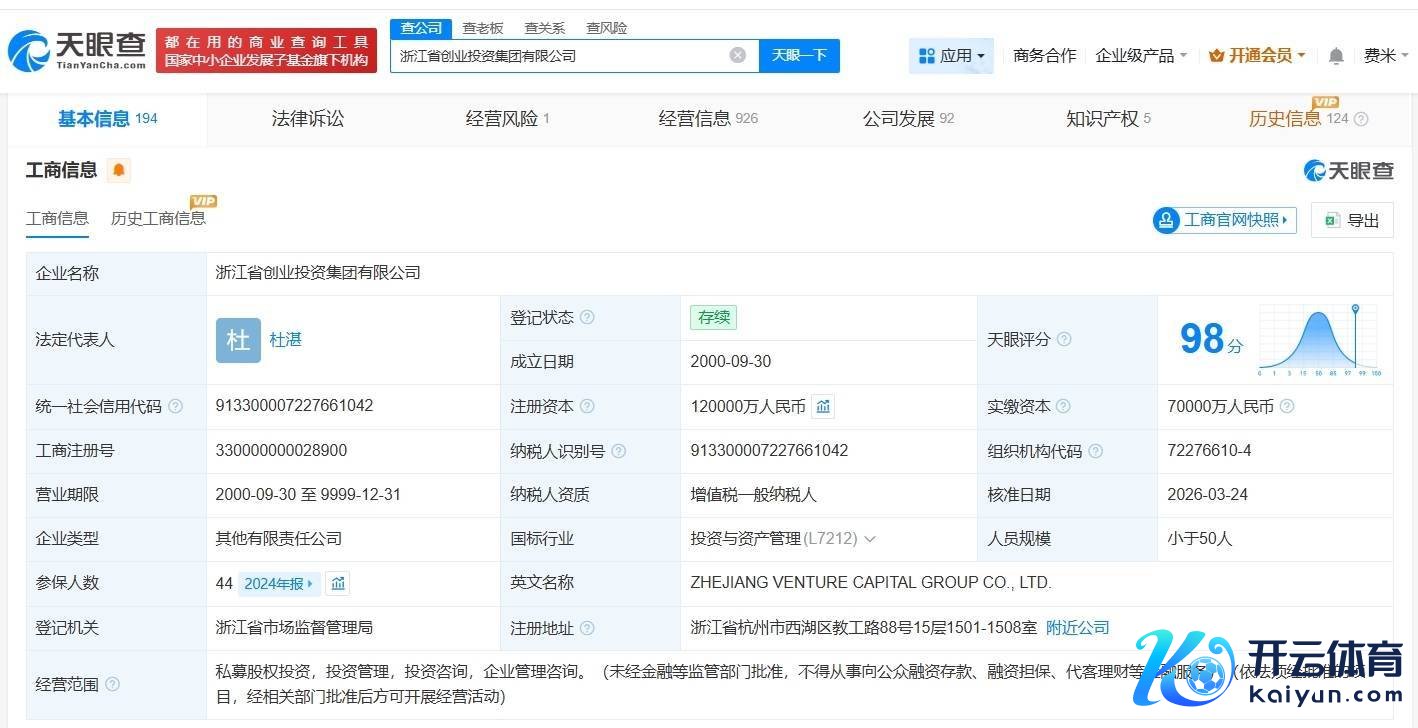Open registered capital chart icon
Screen dimensions: 1418x728
tap(823, 406)
